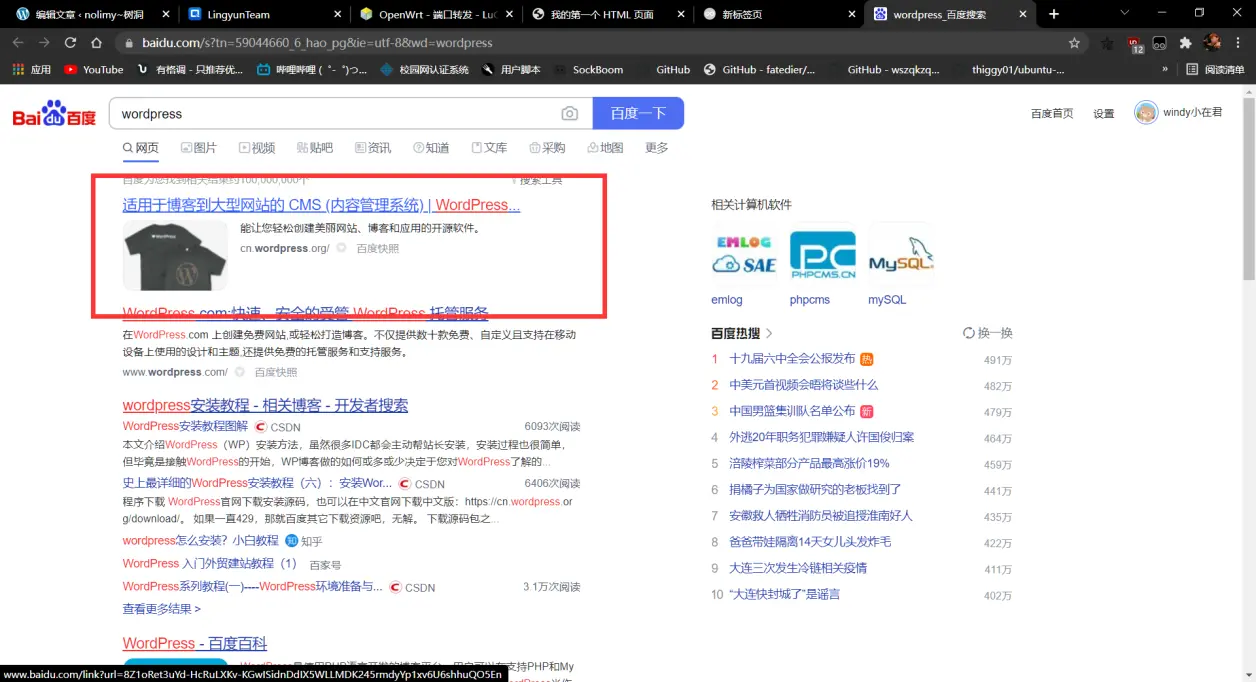Expand 更多 search categories
1256x682 pixels.
click(x=656, y=148)
